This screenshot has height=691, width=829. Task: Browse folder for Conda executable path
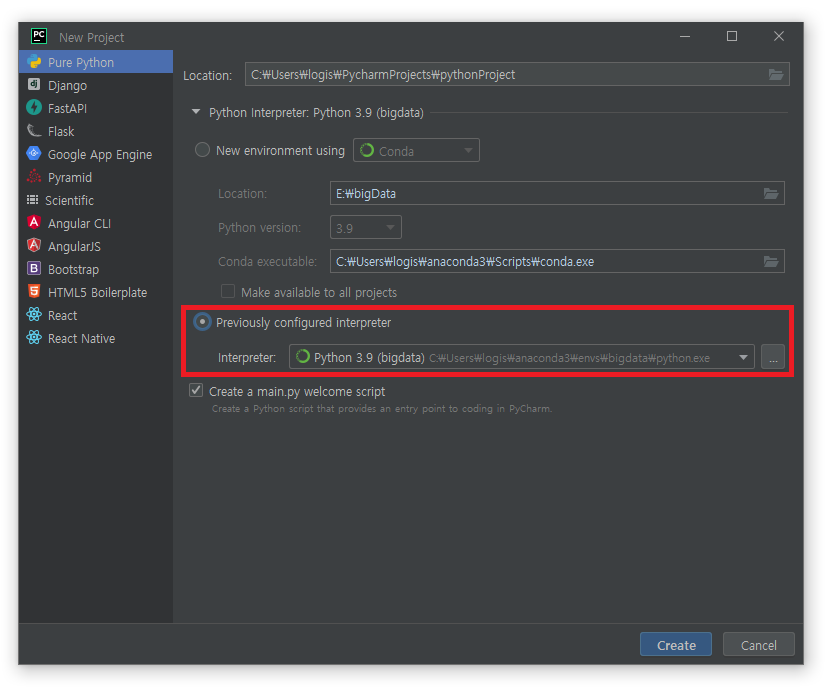(771, 261)
